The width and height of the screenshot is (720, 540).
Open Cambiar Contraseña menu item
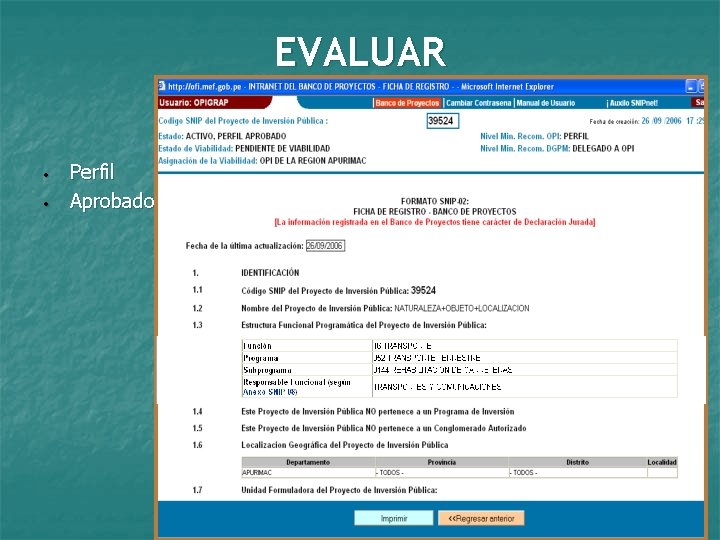click(478, 103)
